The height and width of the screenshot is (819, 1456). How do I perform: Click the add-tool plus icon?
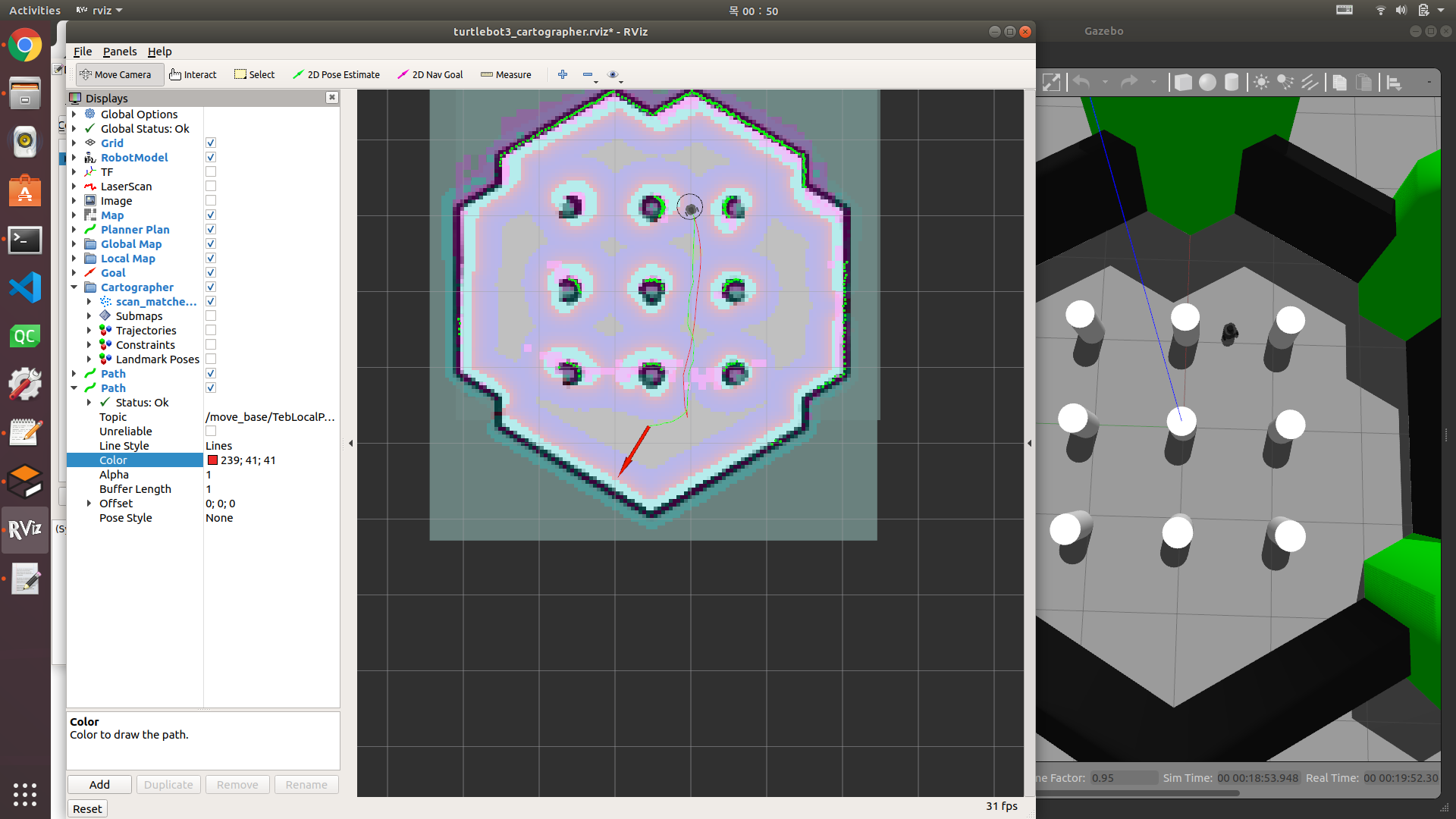[563, 74]
